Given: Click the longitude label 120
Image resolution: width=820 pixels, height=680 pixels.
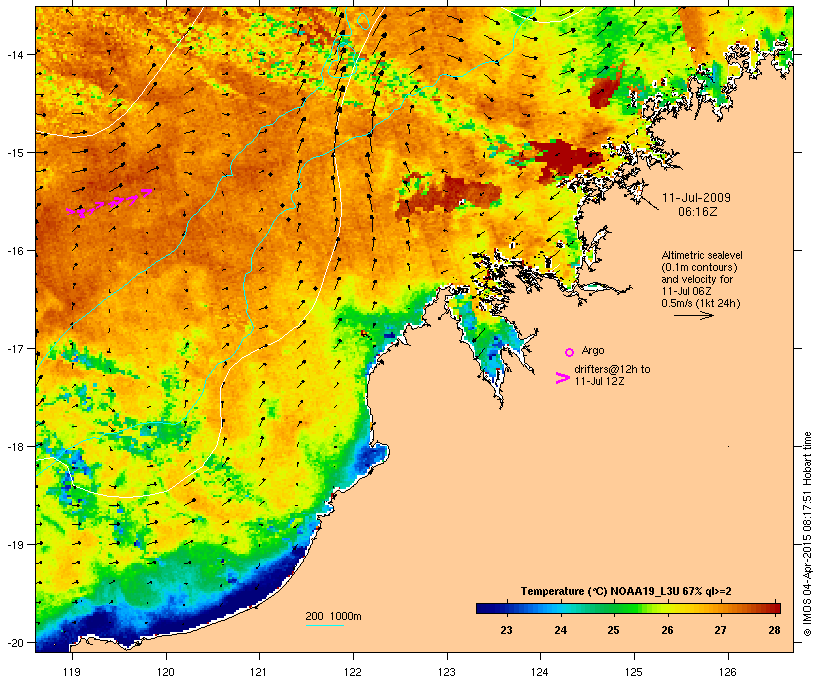Looking at the screenshot, I should click(166, 672).
